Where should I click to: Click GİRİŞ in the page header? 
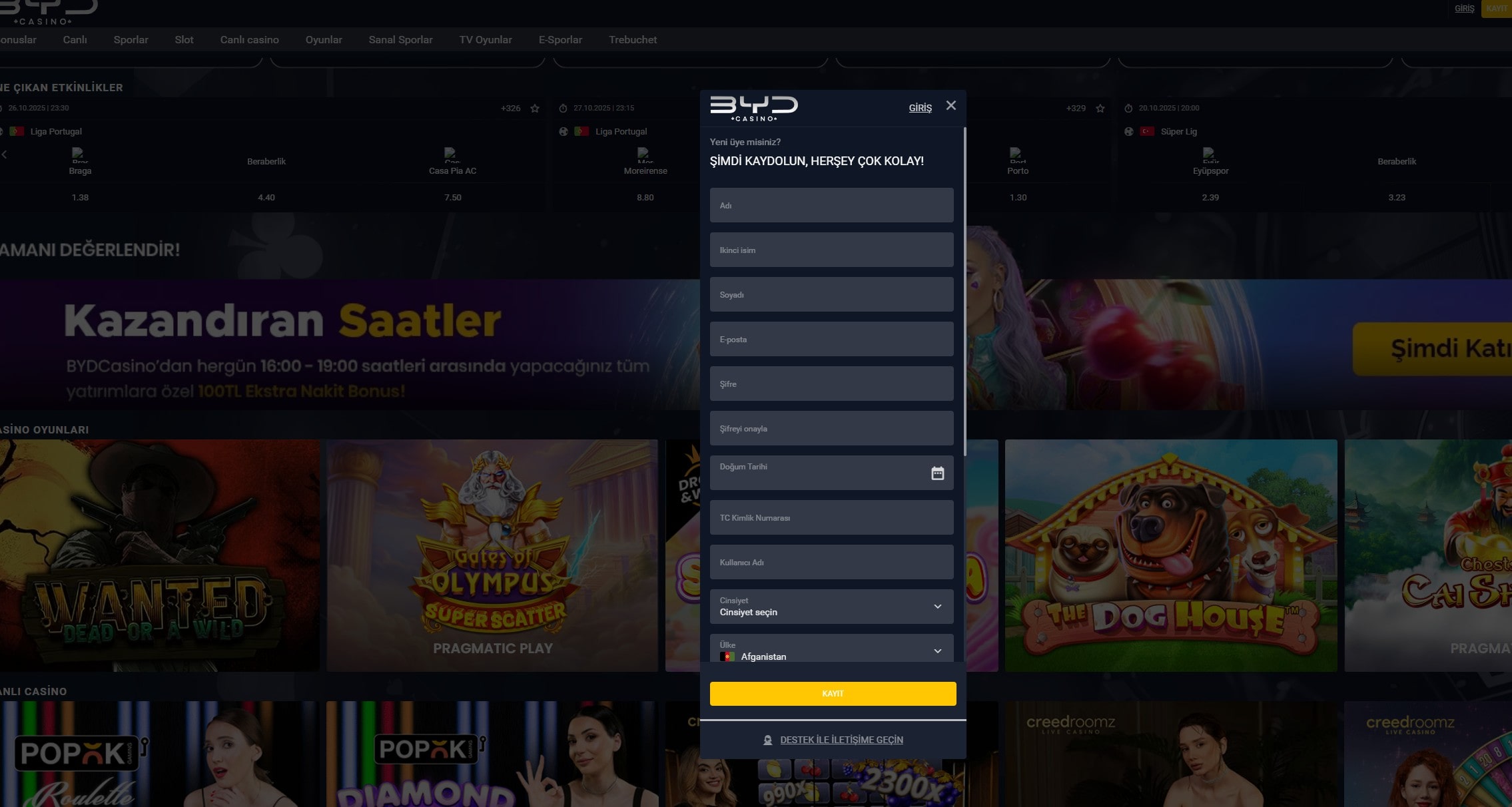pyautogui.click(x=1464, y=9)
